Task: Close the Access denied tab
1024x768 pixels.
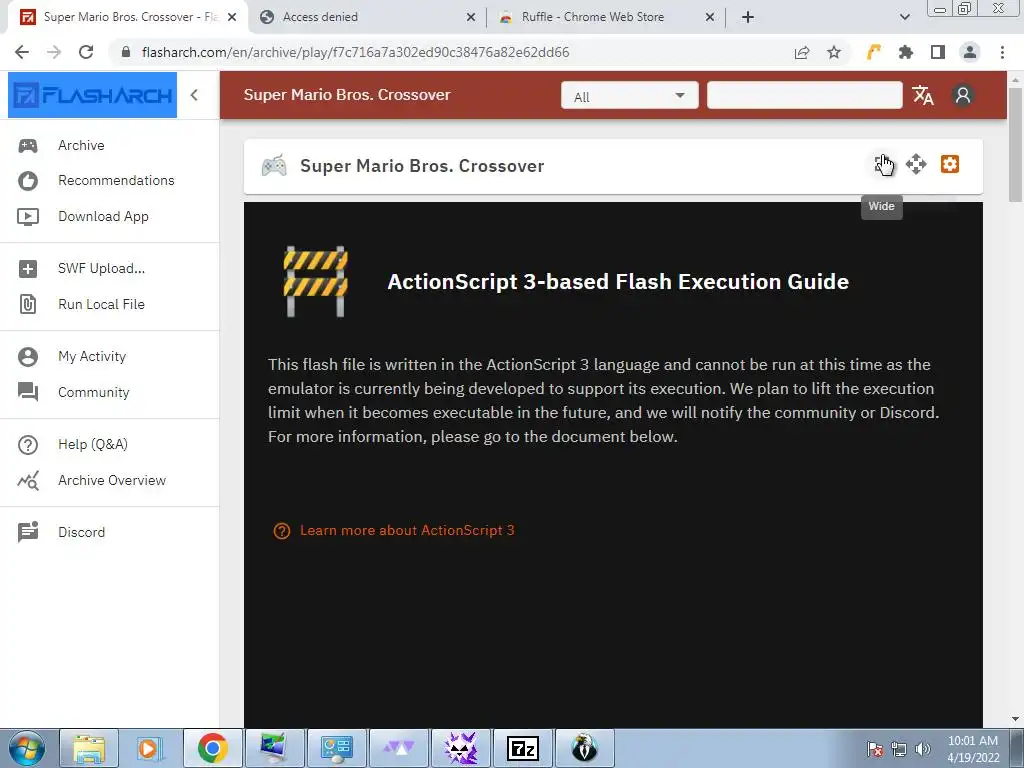Action: coord(471,17)
